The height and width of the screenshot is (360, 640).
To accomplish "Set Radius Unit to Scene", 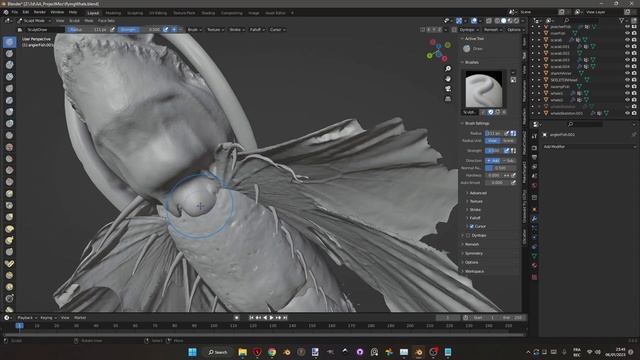I will pyautogui.click(x=509, y=140).
